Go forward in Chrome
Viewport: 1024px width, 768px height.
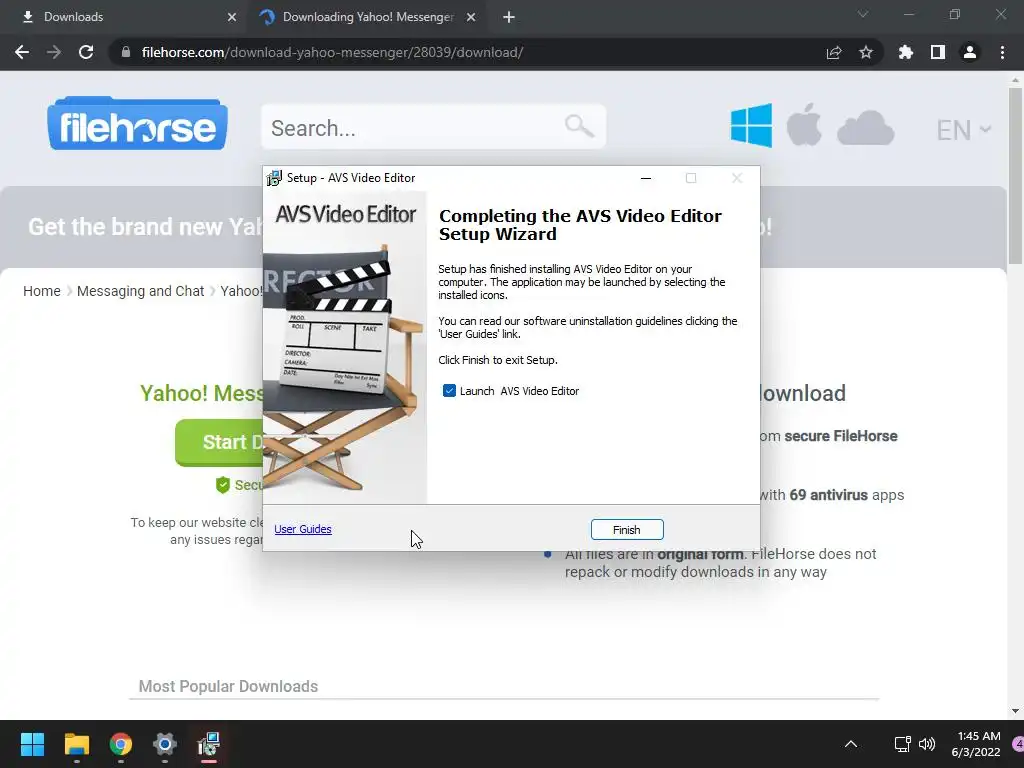click(x=54, y=52)
